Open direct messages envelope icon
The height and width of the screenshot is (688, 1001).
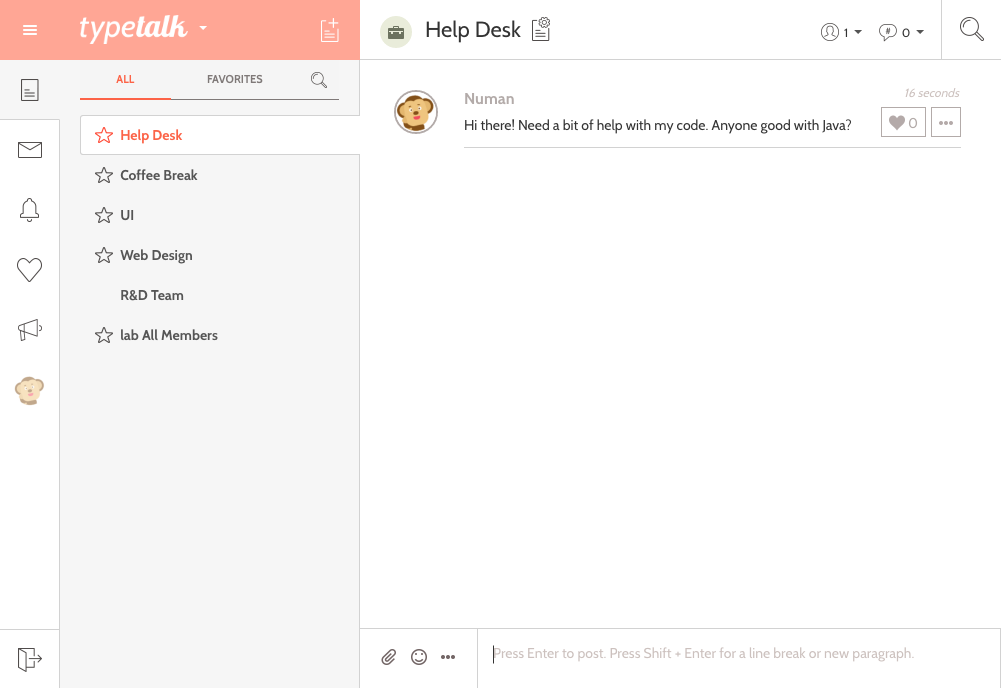pyautogui.click(x=29, y=150)
